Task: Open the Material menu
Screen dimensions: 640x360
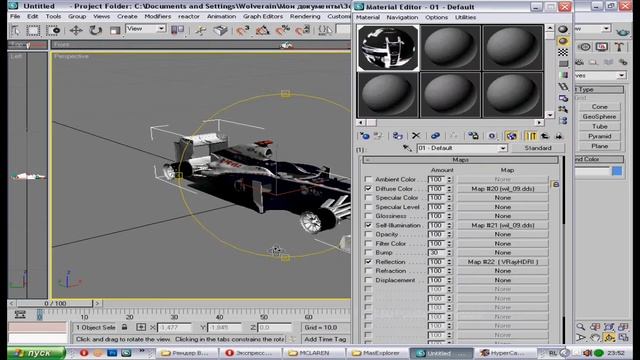Action: [368, 17]
